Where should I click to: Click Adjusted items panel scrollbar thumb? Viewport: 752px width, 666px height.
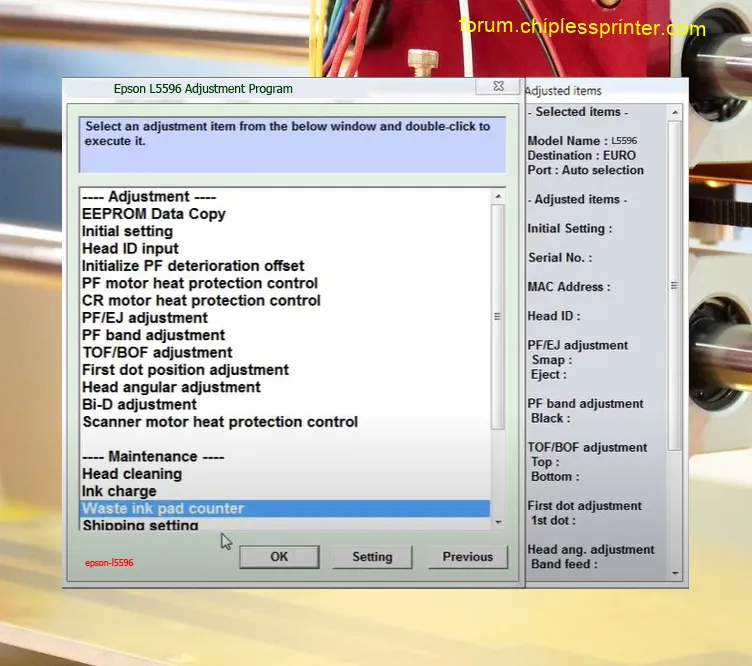tap(674, 286)
